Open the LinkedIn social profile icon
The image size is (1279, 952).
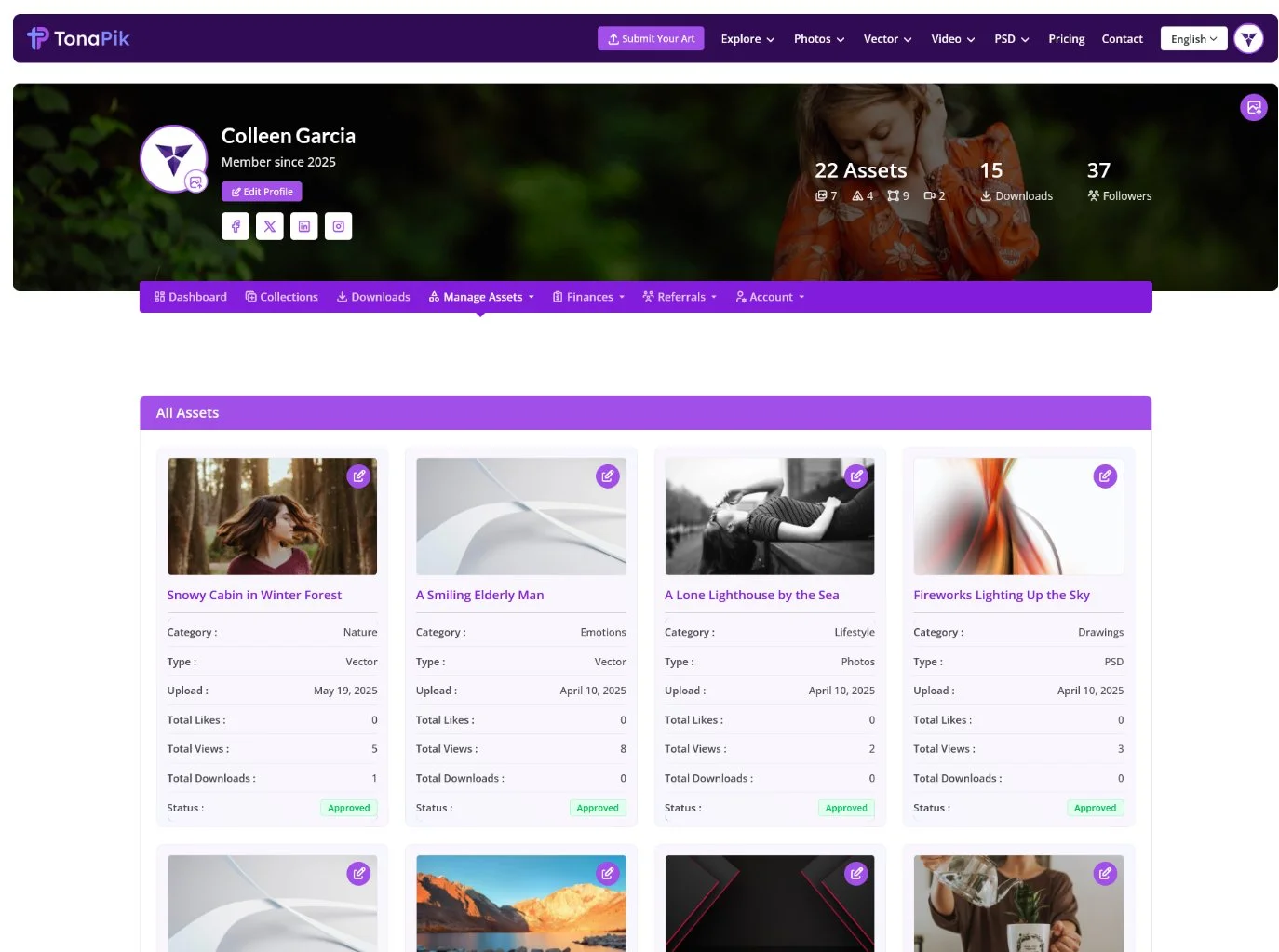click(304, 226)
